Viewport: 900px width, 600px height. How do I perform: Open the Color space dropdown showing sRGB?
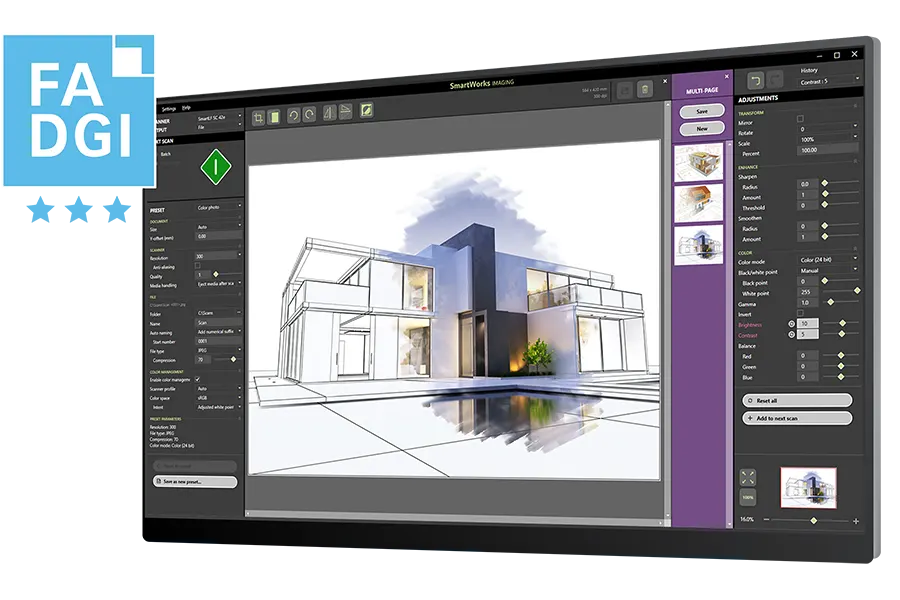pyautogui.click(x=219, y=397)
